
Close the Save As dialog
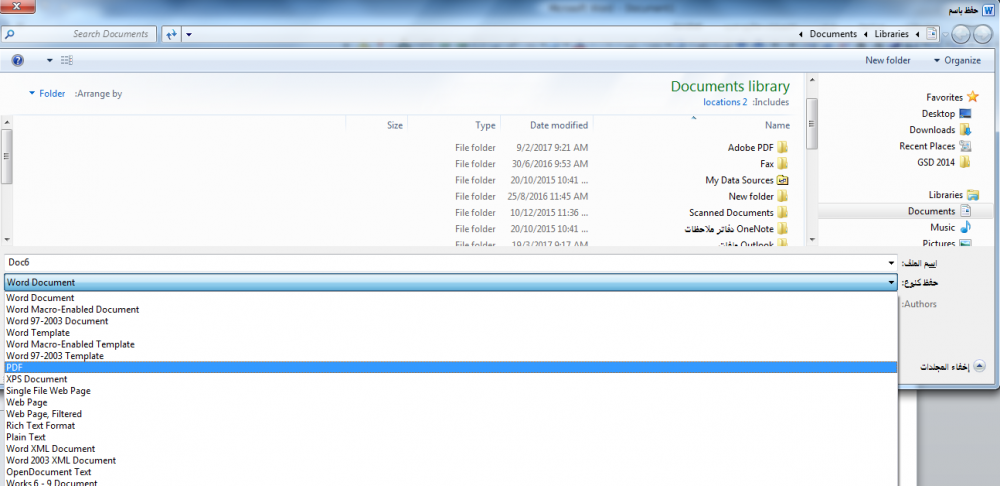(x=16, y=8)
